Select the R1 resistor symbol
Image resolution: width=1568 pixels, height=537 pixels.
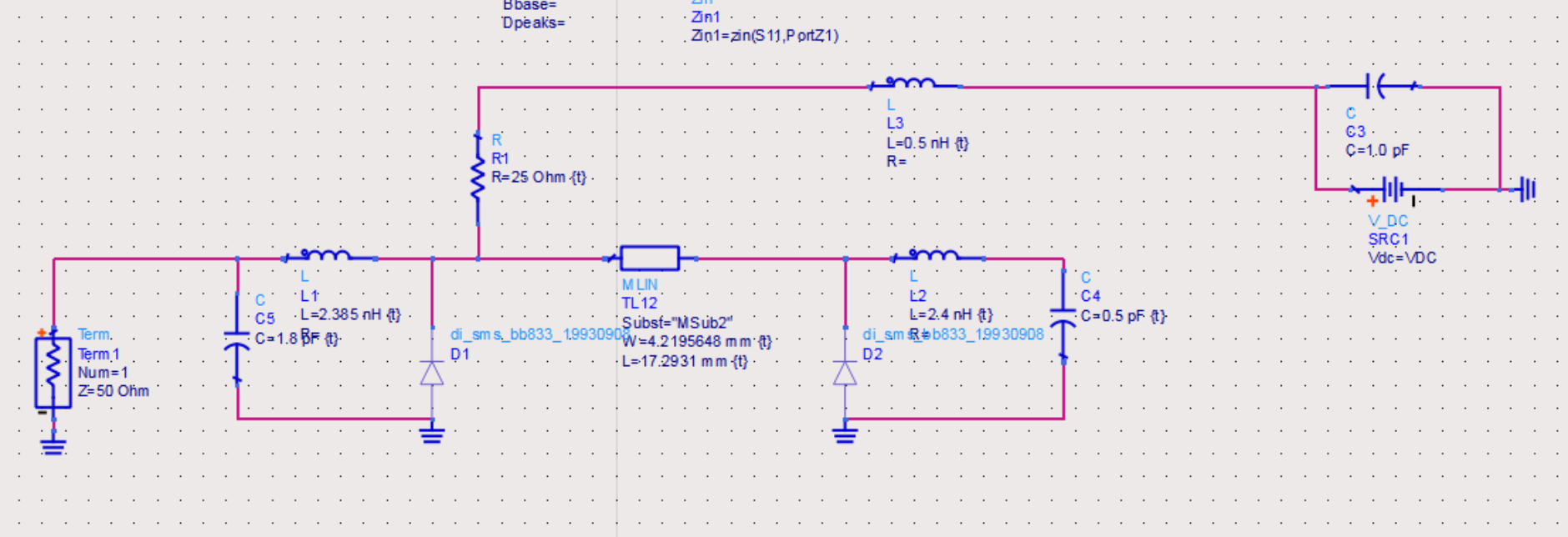point(478,177)
